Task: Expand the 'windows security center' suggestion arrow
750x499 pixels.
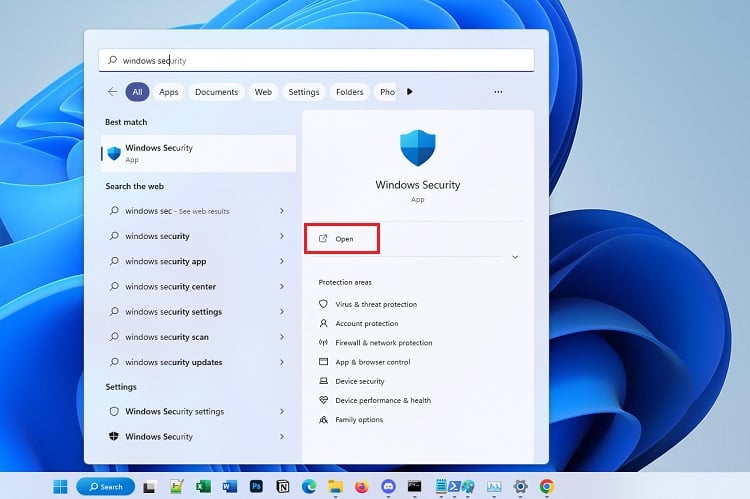Action: 282,287
